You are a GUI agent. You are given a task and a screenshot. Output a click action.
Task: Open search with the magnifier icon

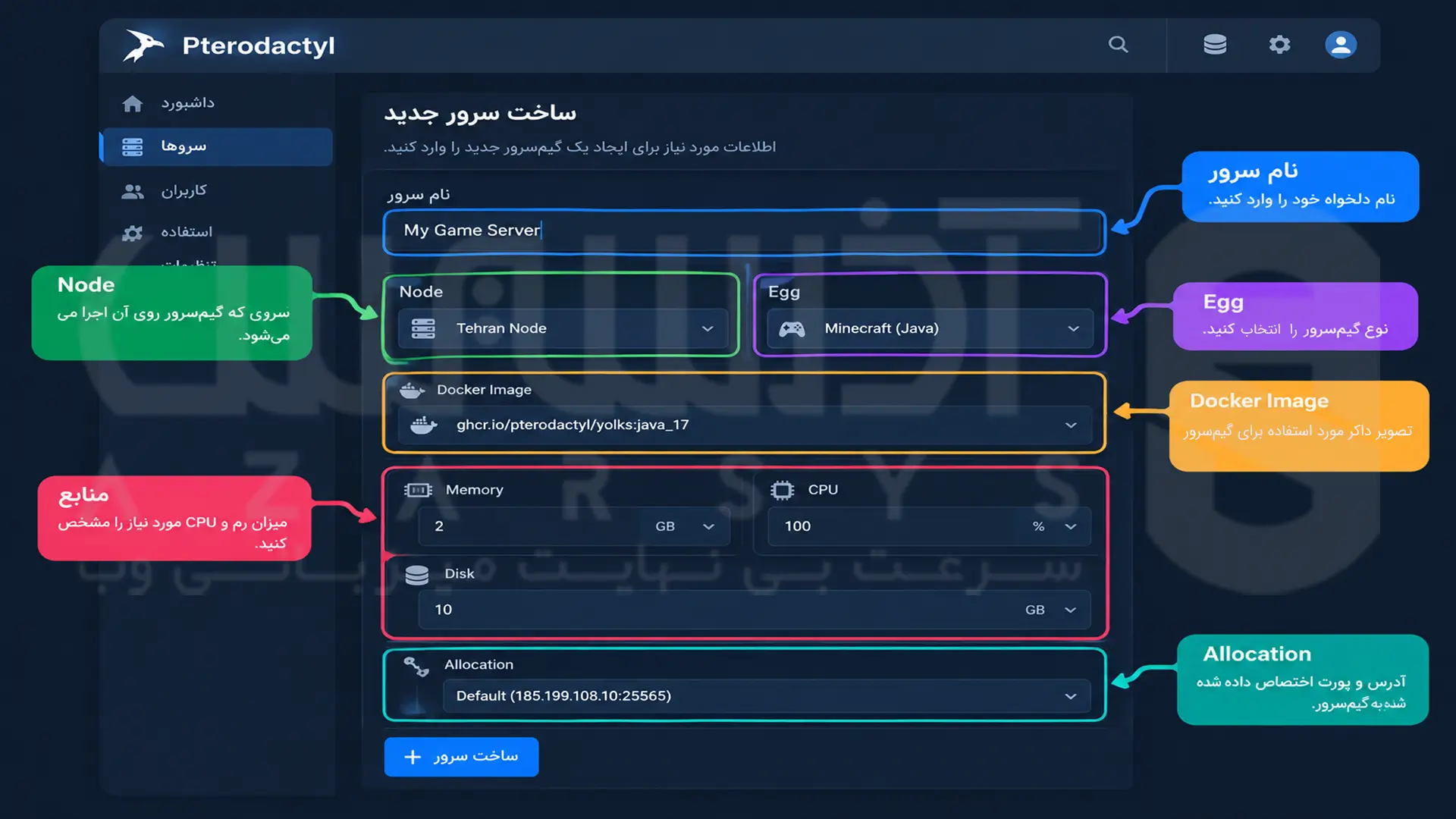point(1119,45)
